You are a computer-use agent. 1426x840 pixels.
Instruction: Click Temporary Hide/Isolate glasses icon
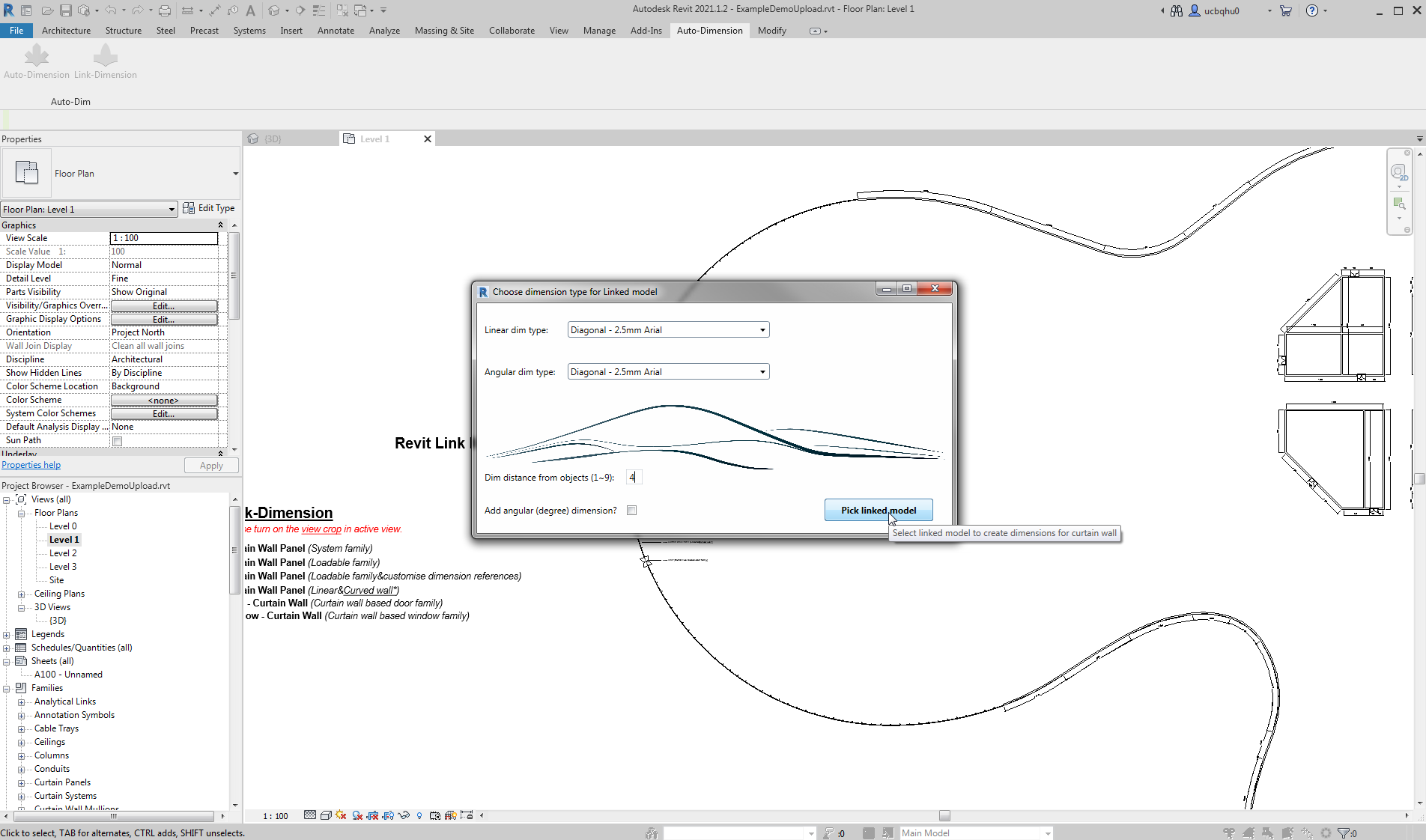pyautogui.click(x=404, y=815)
